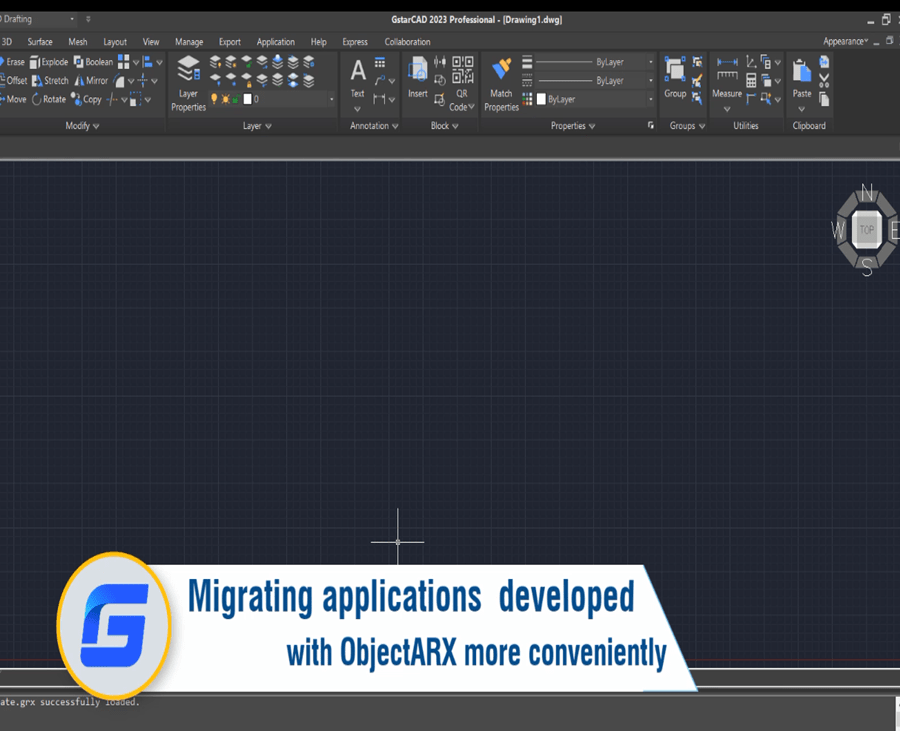Viewport: 900px width, 731px height.
Task: Click the Match Properties tool
Action: (502, 78)
